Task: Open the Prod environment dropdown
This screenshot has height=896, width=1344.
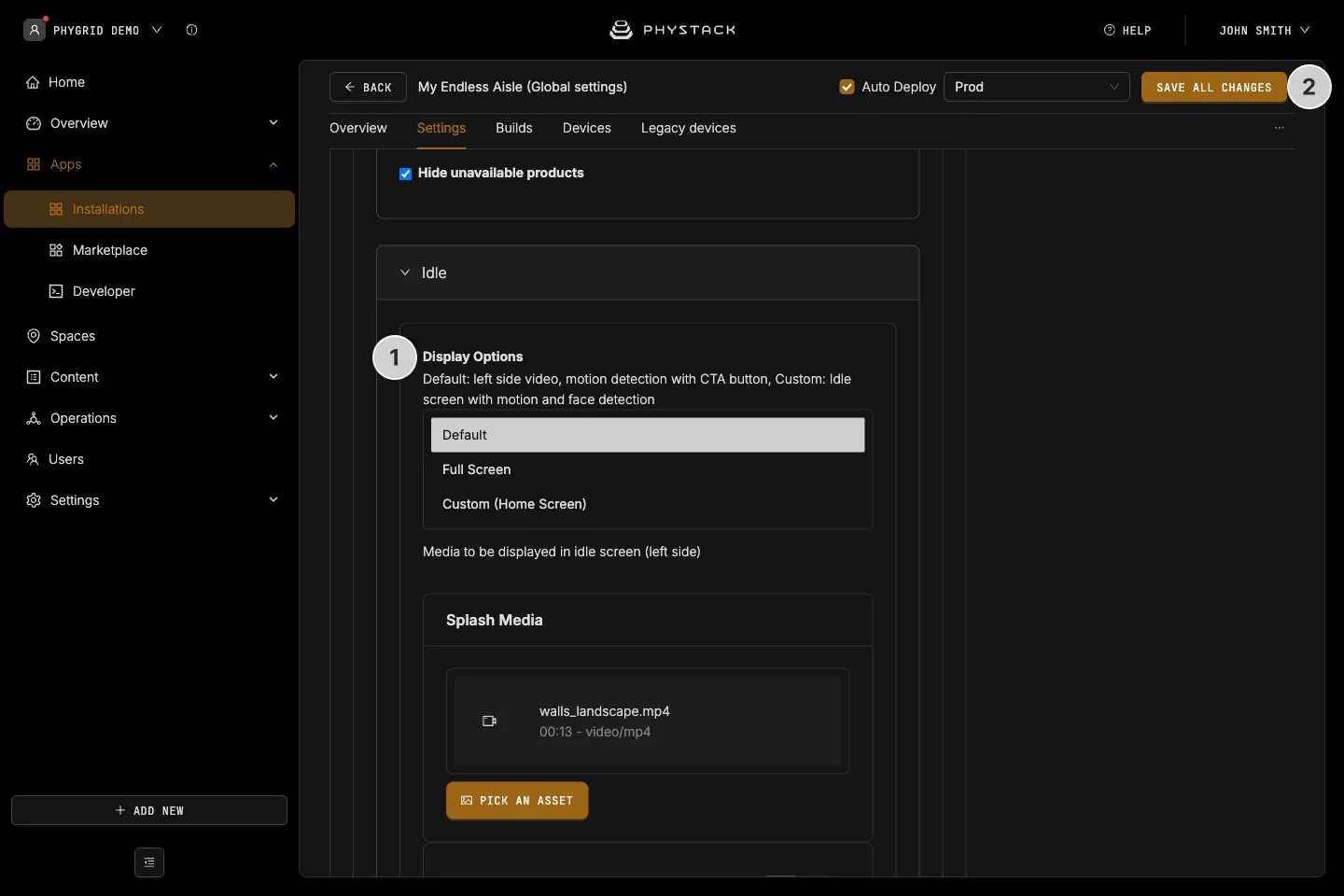Action: click(1037, 87)
